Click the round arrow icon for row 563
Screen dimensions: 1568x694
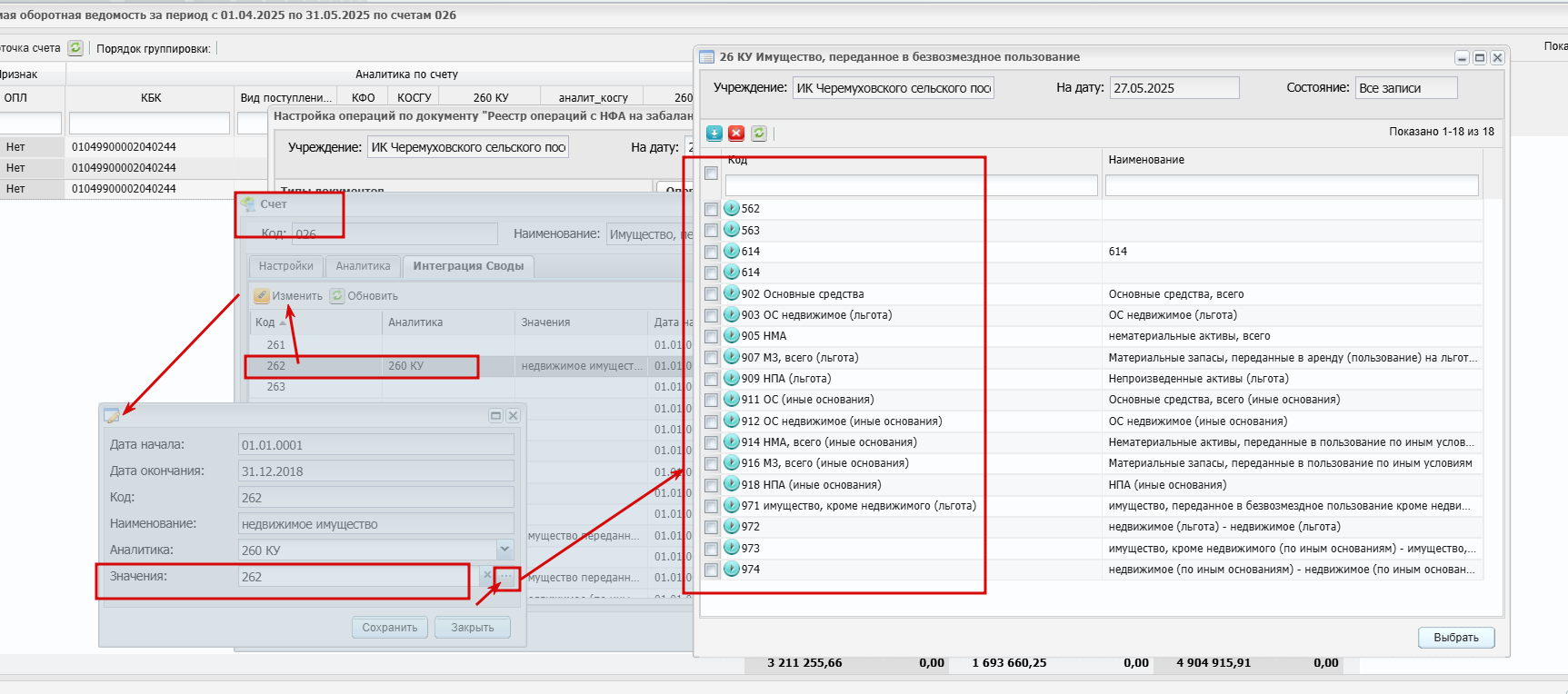(x=732, y=230)
